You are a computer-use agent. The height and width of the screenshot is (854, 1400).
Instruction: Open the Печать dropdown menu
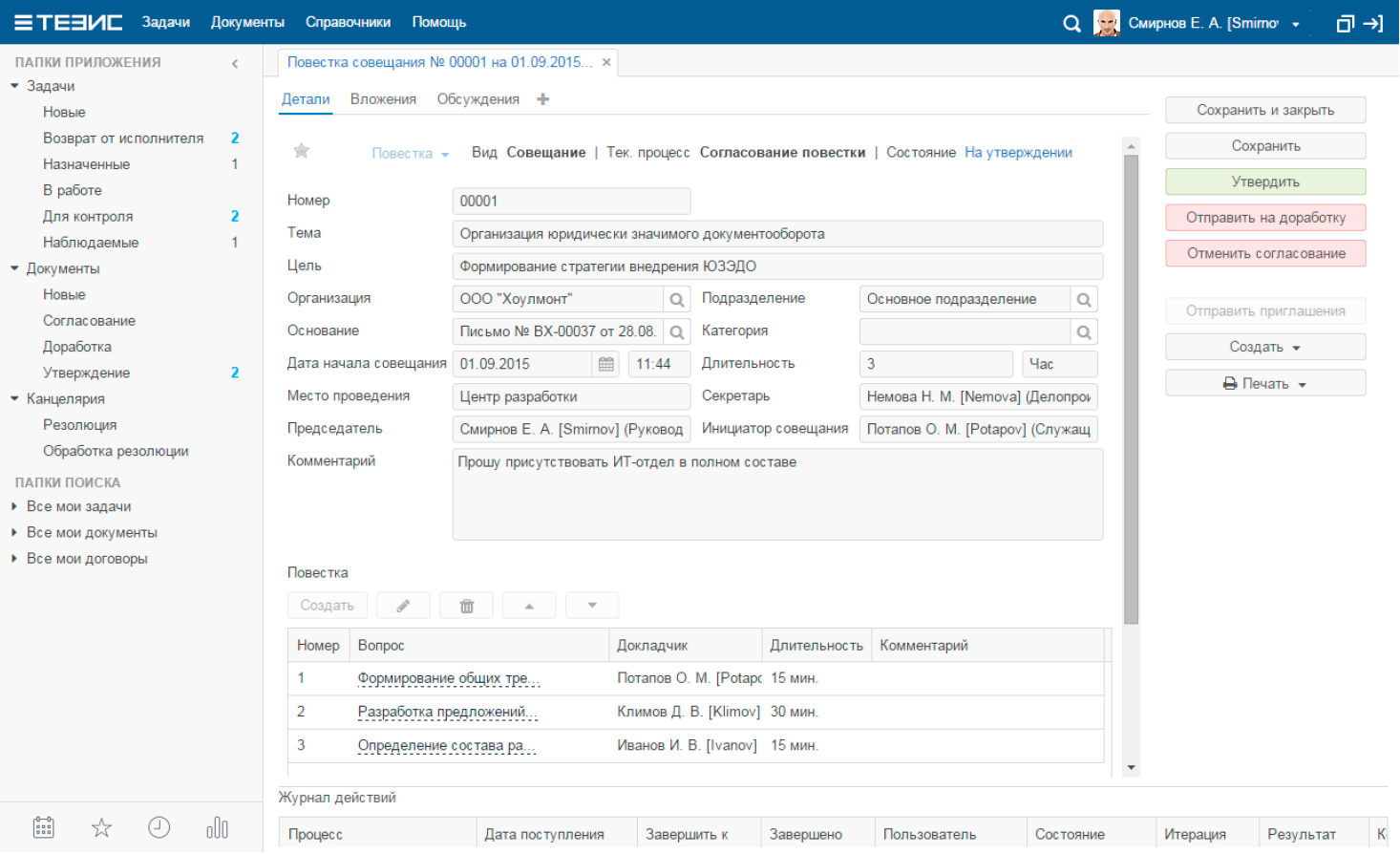[x=1264, y=384]
